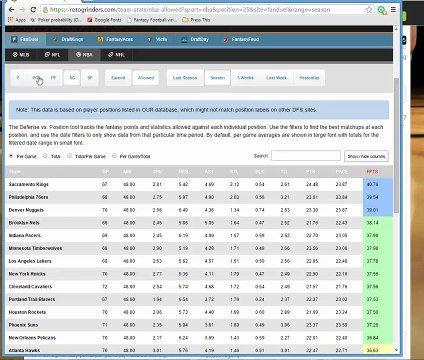Screen dimensions: 424x360
Task: Select the DraftKings site tab
Action: [68, 39]
